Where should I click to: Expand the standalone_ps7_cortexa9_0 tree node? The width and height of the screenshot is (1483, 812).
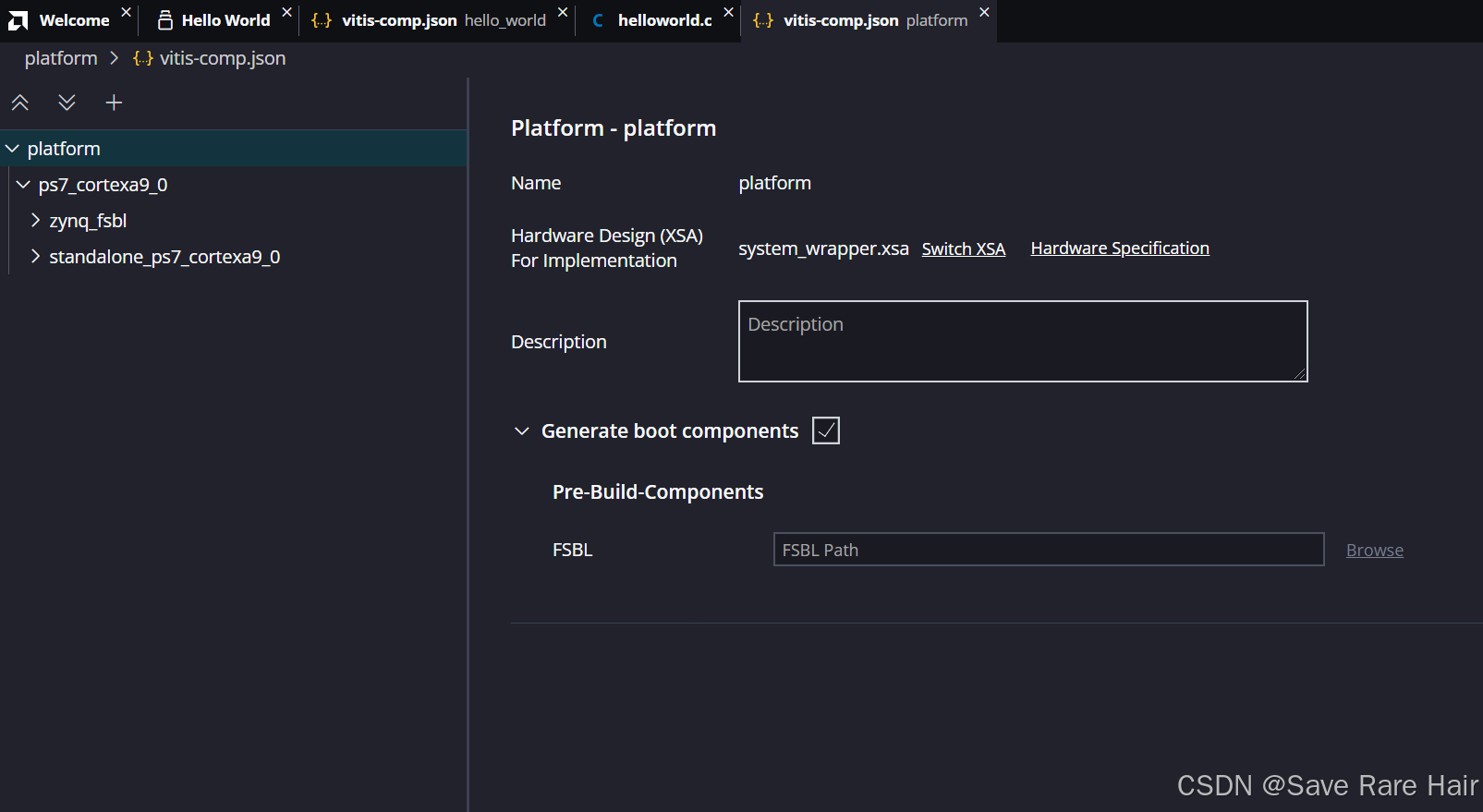[35, 257]
